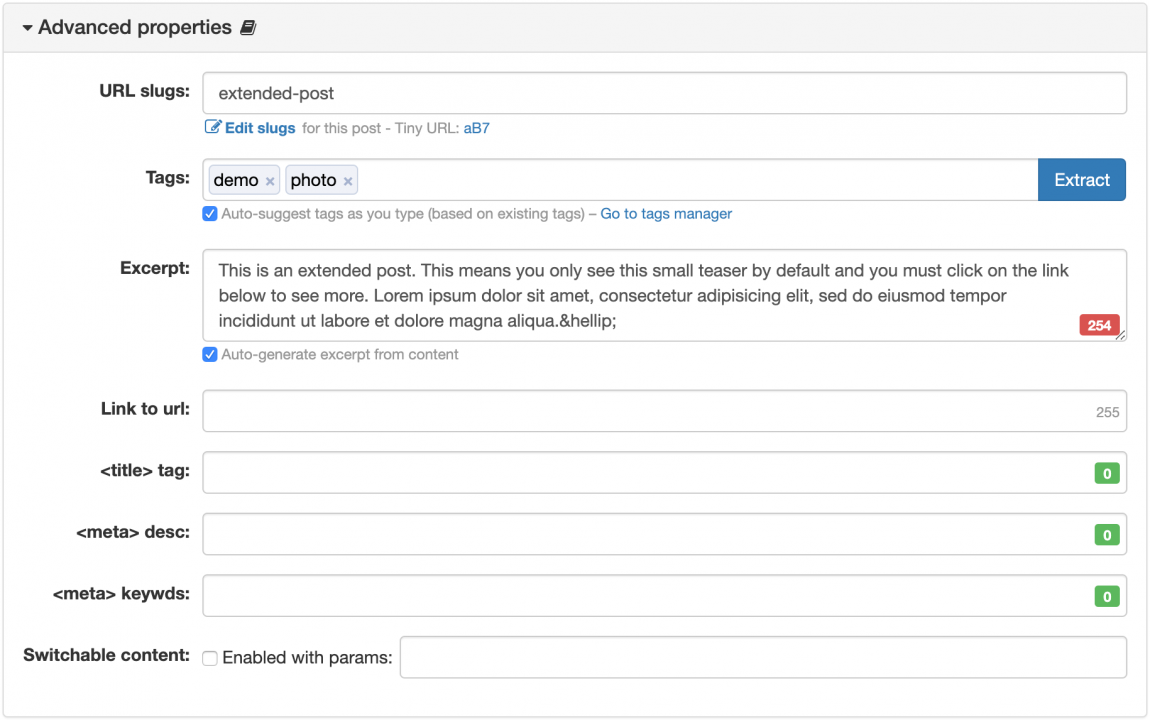Click the demo tag label
The width and height of the screenshot is (1150, 720).
(236, 180)
